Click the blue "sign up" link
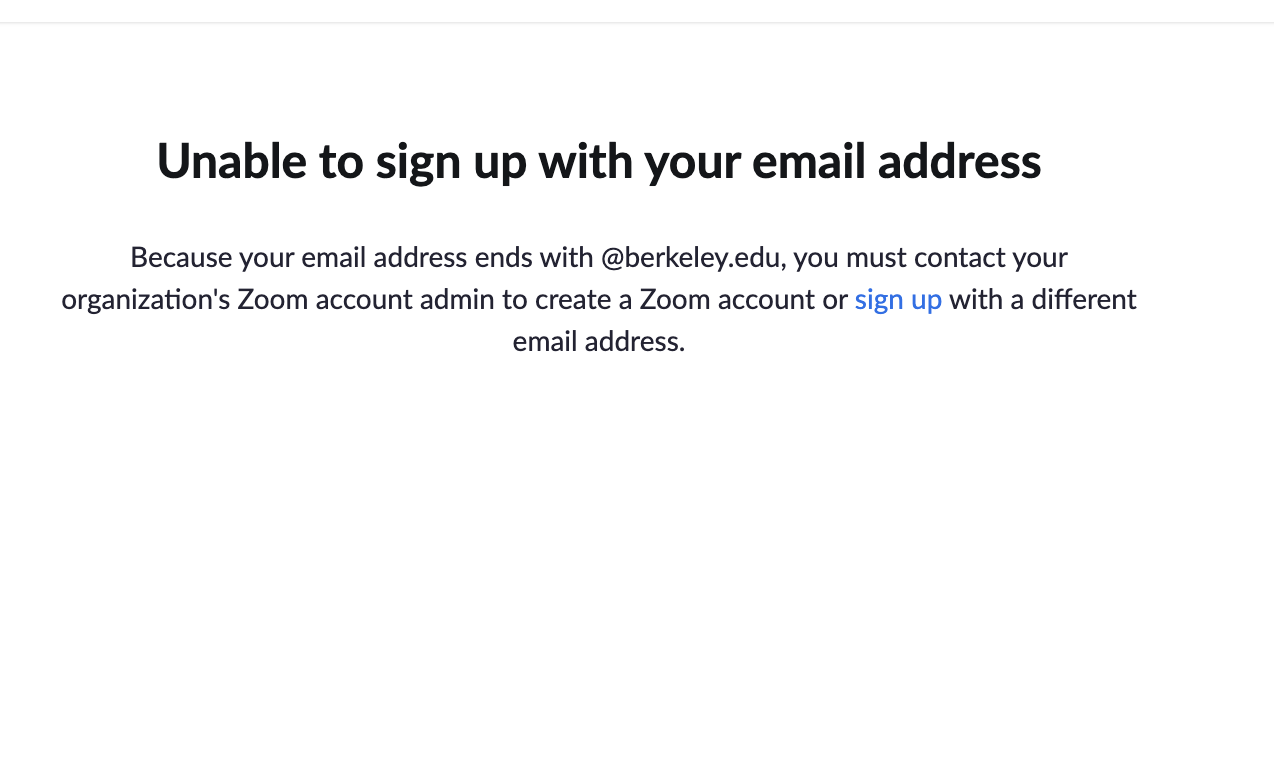The width and height of the screenshot is (1274, 764). click(x=898, y=300)
